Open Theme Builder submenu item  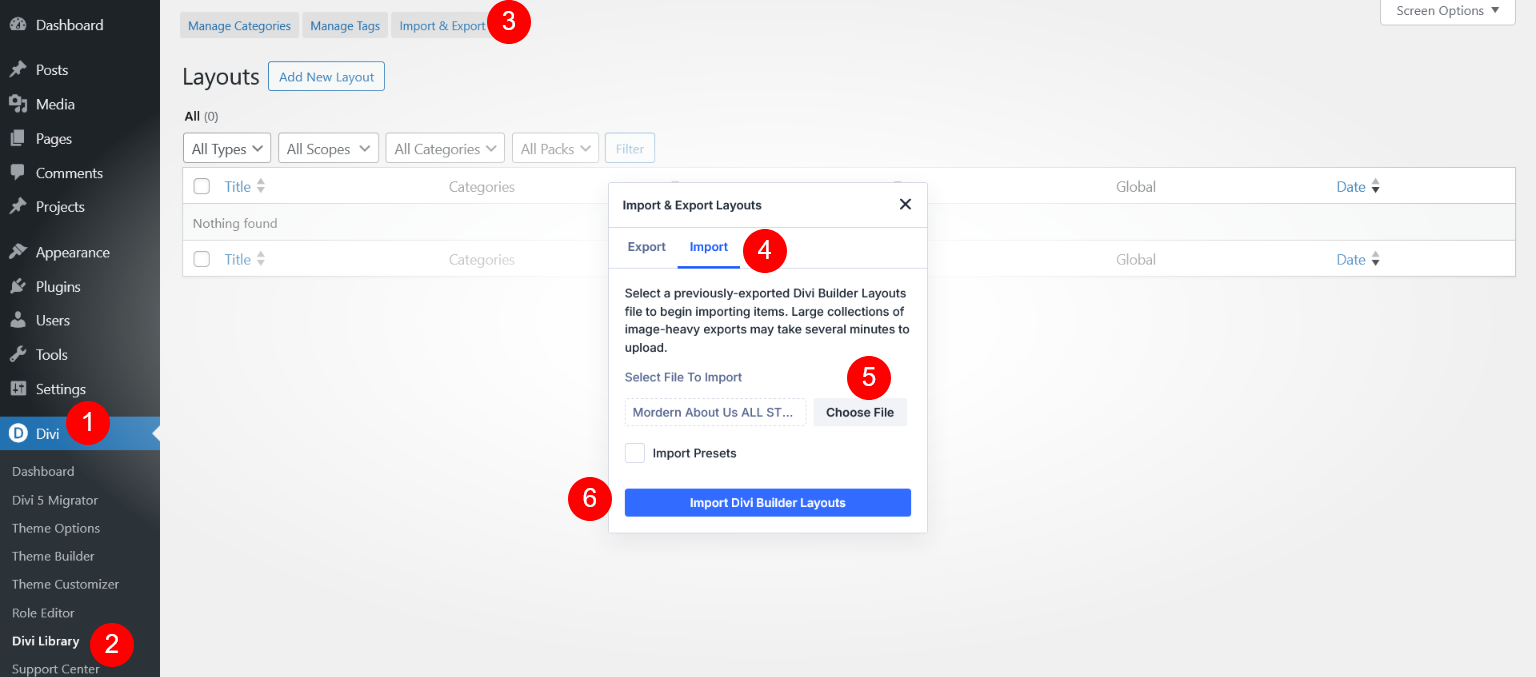tap(53, 556)
